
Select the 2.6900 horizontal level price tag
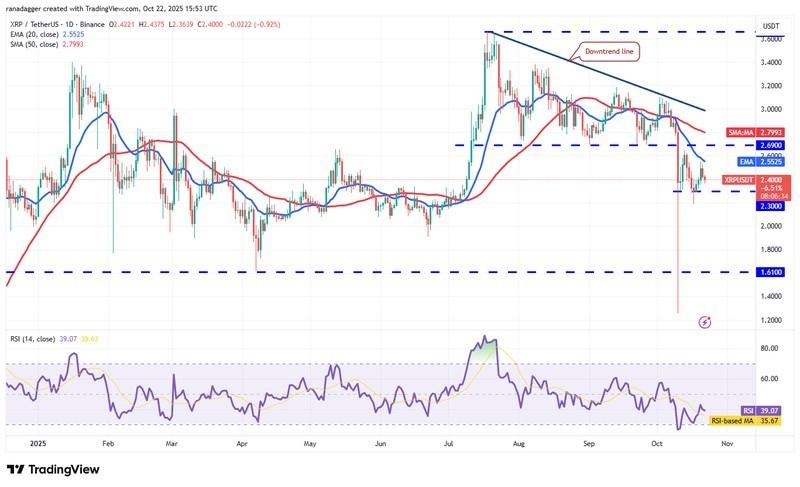tap(772, 145)
